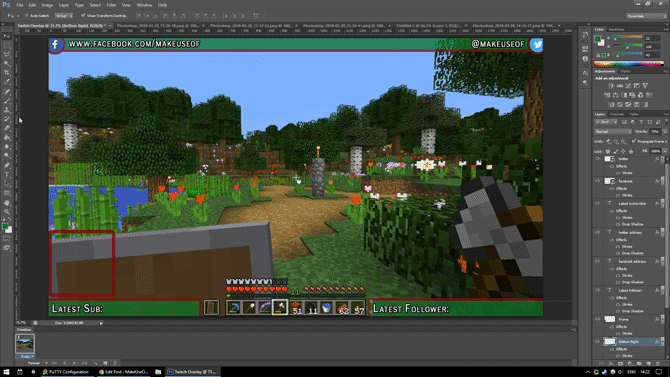
Task: Enable the Auto-Select checkbox
Action: click(26, 16)
